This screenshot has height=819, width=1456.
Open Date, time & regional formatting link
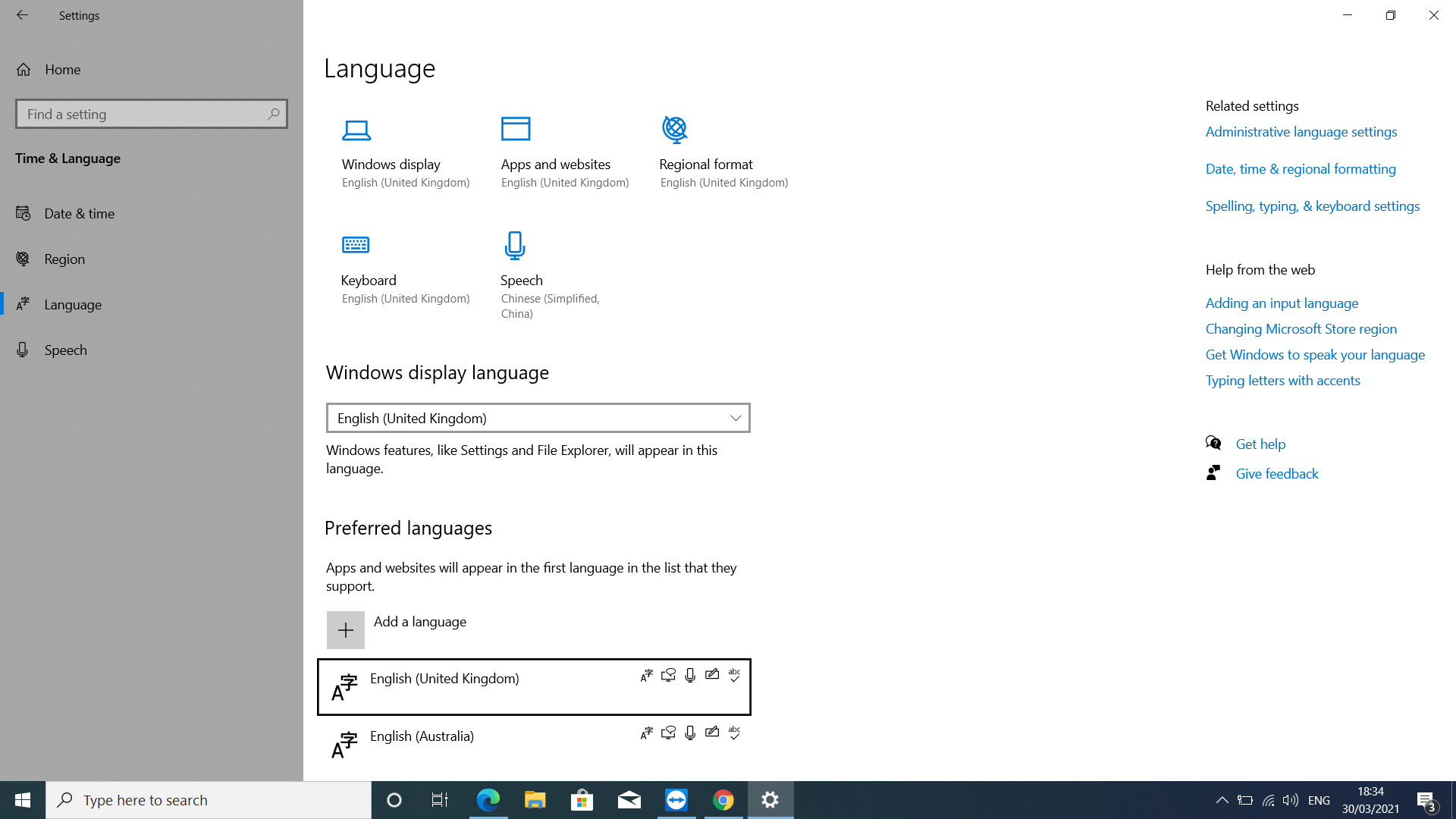(x=1301, y=169)
